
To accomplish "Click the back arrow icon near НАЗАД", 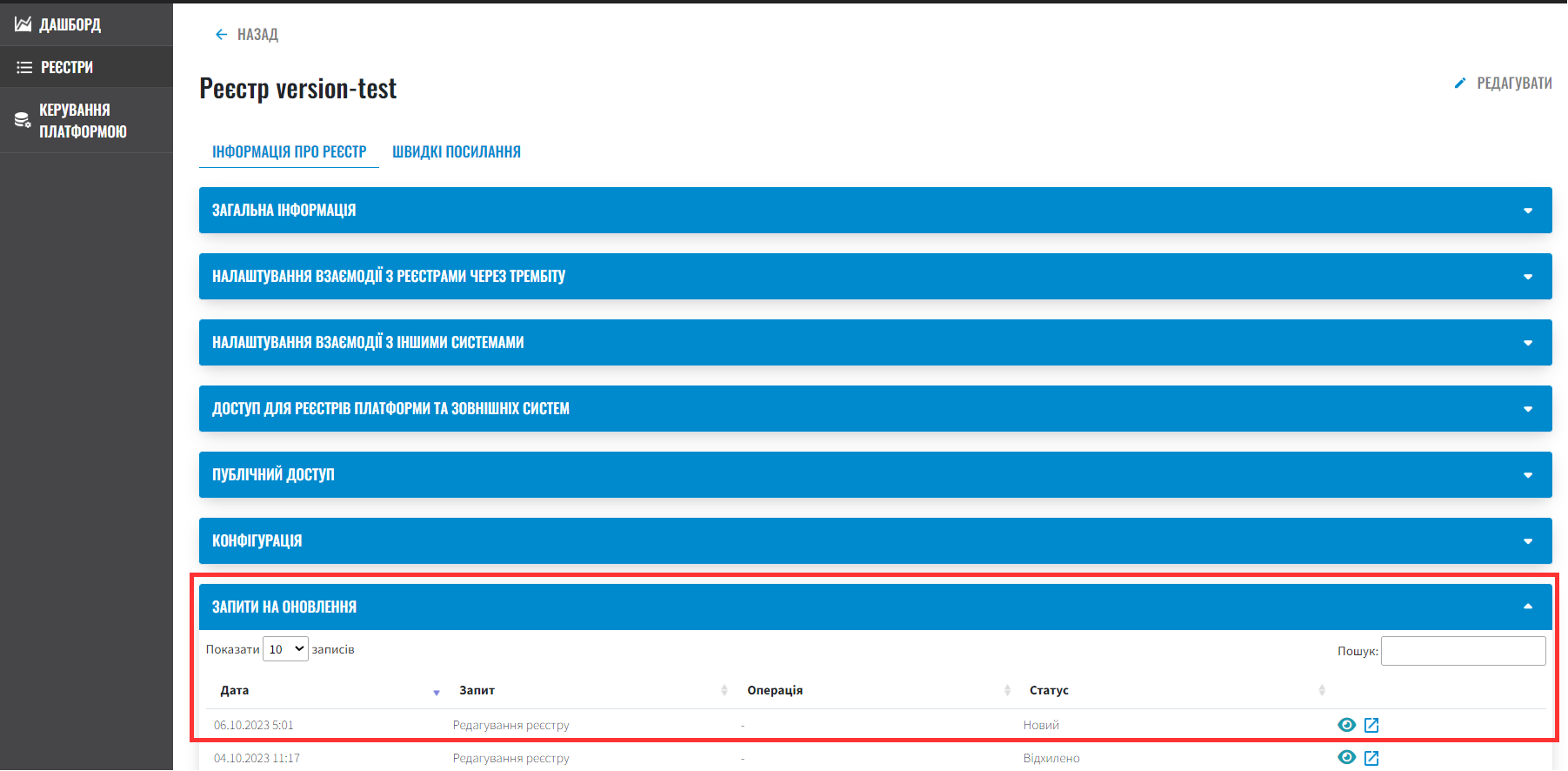I will tap(221, 35).
